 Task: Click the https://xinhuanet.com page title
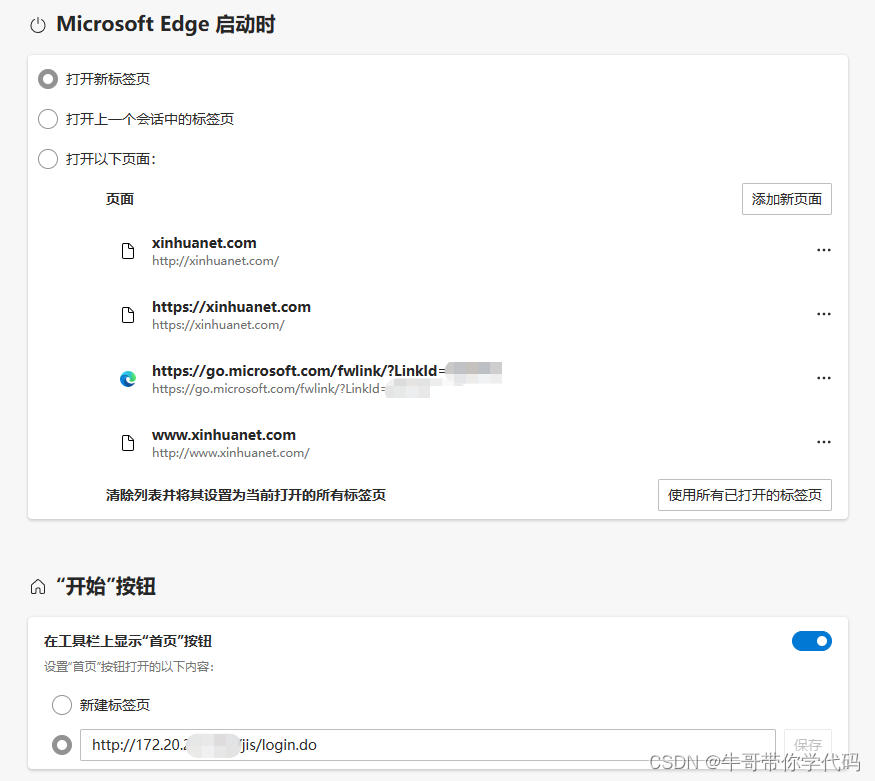[x=231, y=307]
